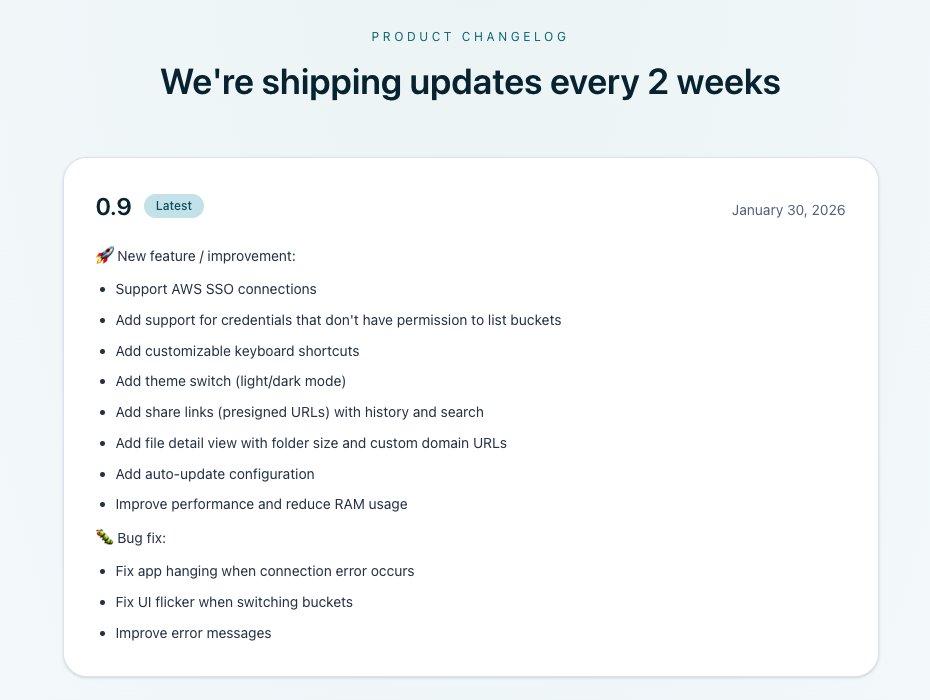Click the shipping updates every 2 weeks heading
This screenshot has height=700, width=930.
tap(470, 81)
